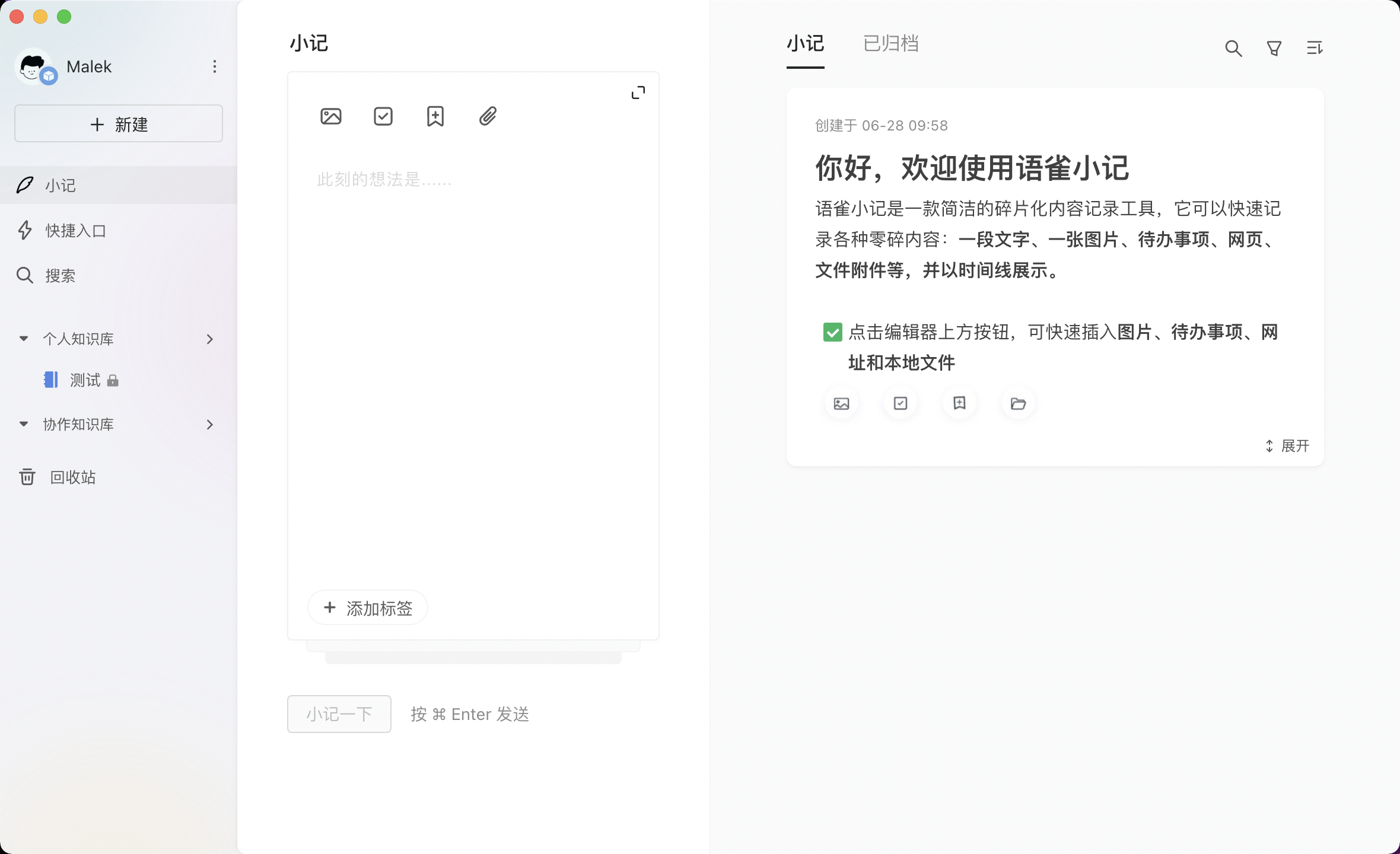Switch to the 小记 tab
This screenshot has width=1400, height=854.
(806, 44)
